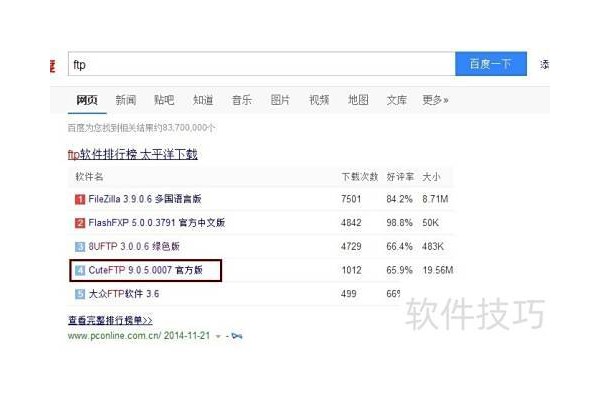
Task: Click the 好评率 column header
Action: click(400, 177)
